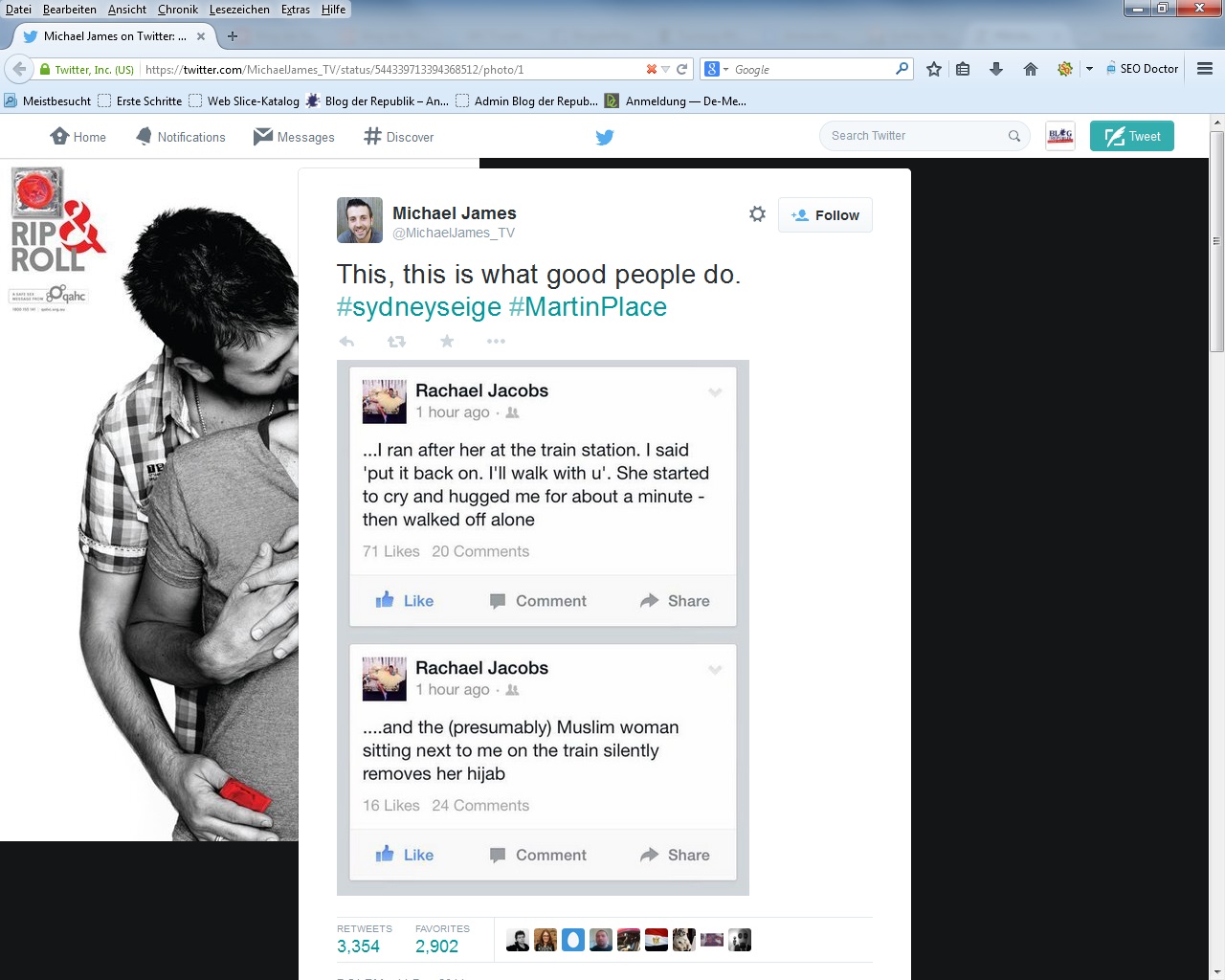Viewport: 1225px width, 980px height.
Task: Retweet Michael James's tweet
Action: 396,342
